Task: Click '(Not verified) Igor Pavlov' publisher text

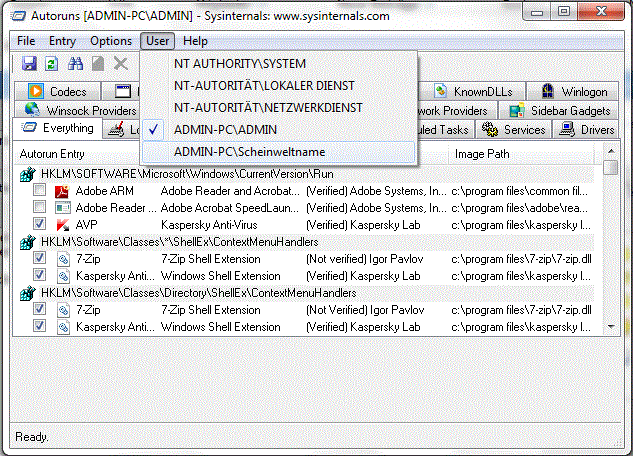Action: tap(365, 259)
